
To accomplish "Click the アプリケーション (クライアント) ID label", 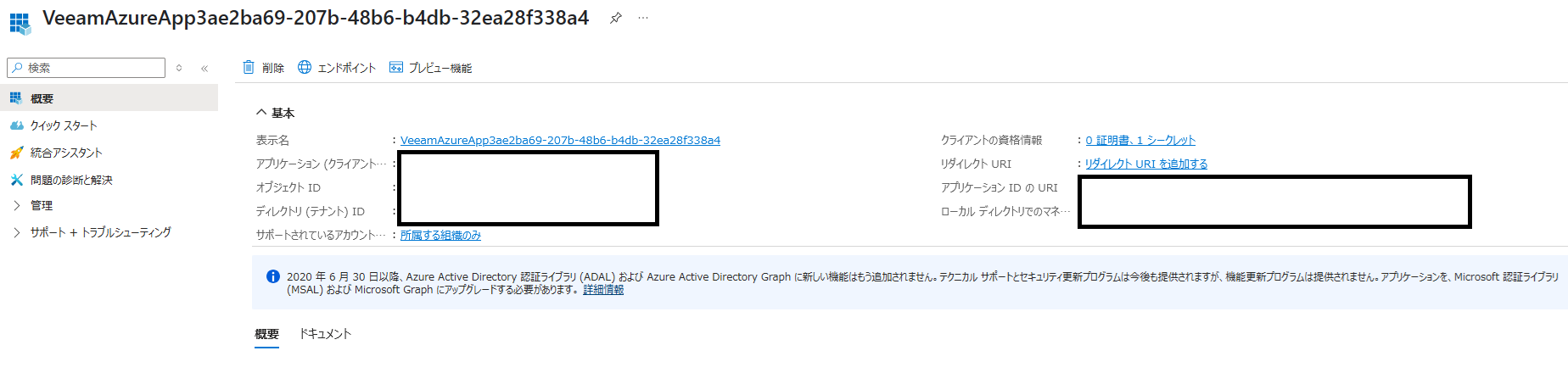I will pos(321,164).
